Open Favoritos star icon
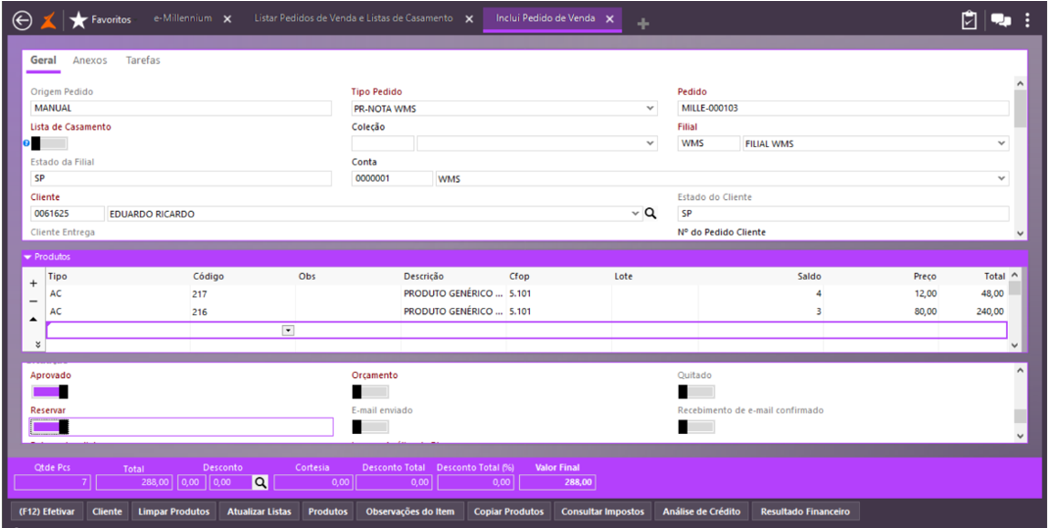This screenshot has width=1048, height=529. click(78, 21)
